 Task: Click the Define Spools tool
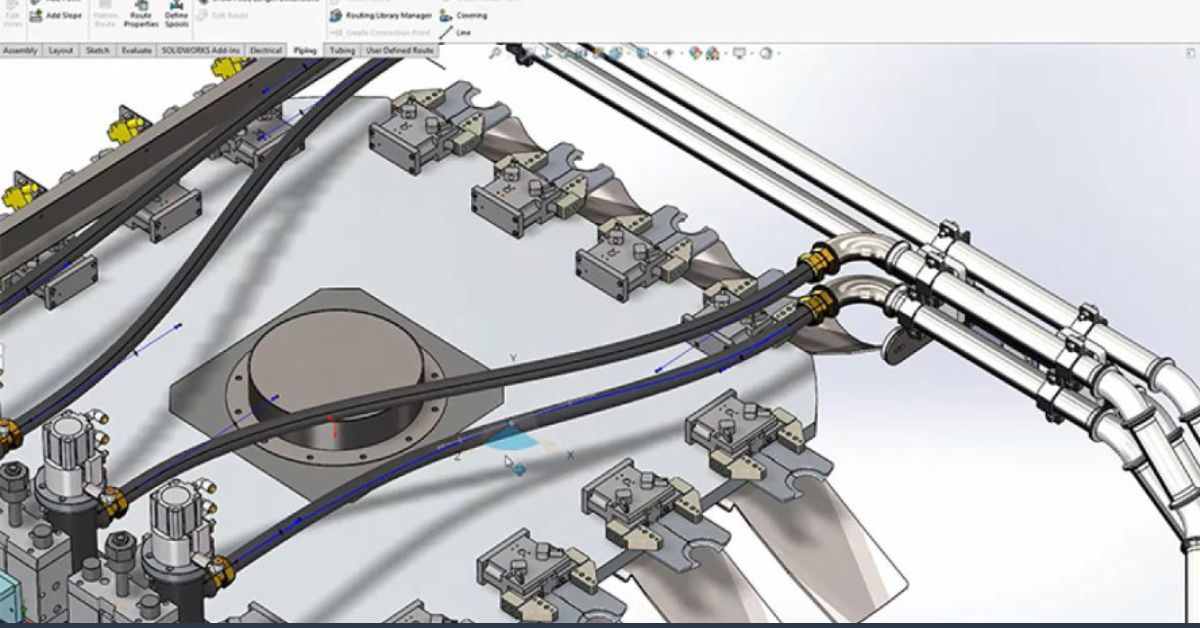coord(175,17)
